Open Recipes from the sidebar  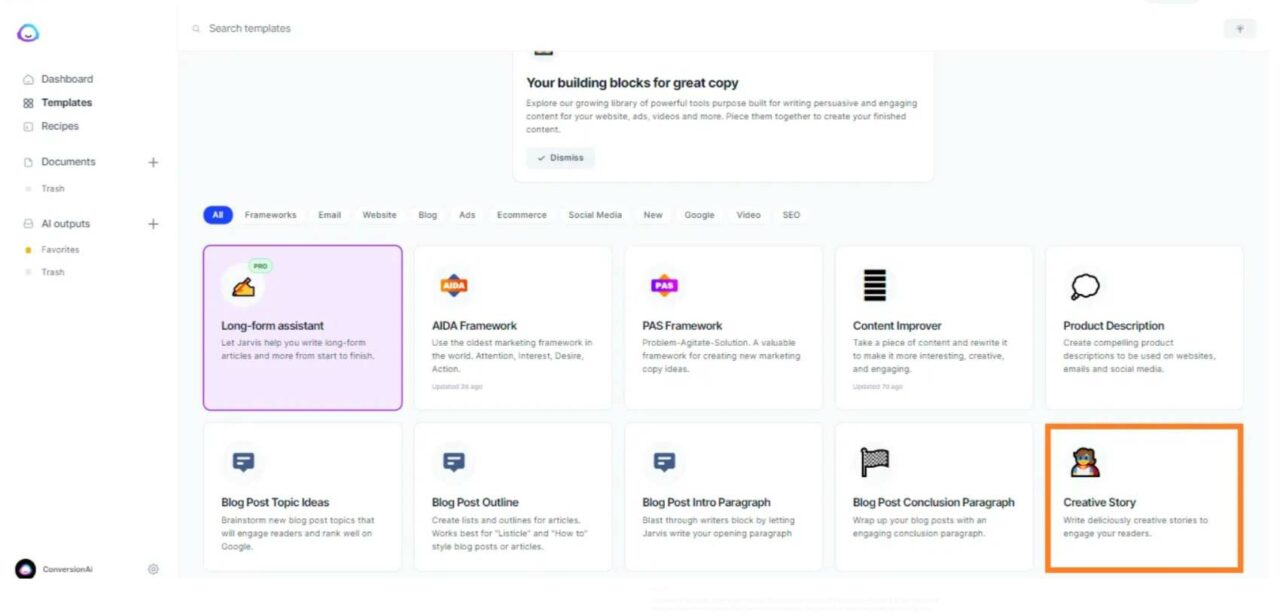61,125
